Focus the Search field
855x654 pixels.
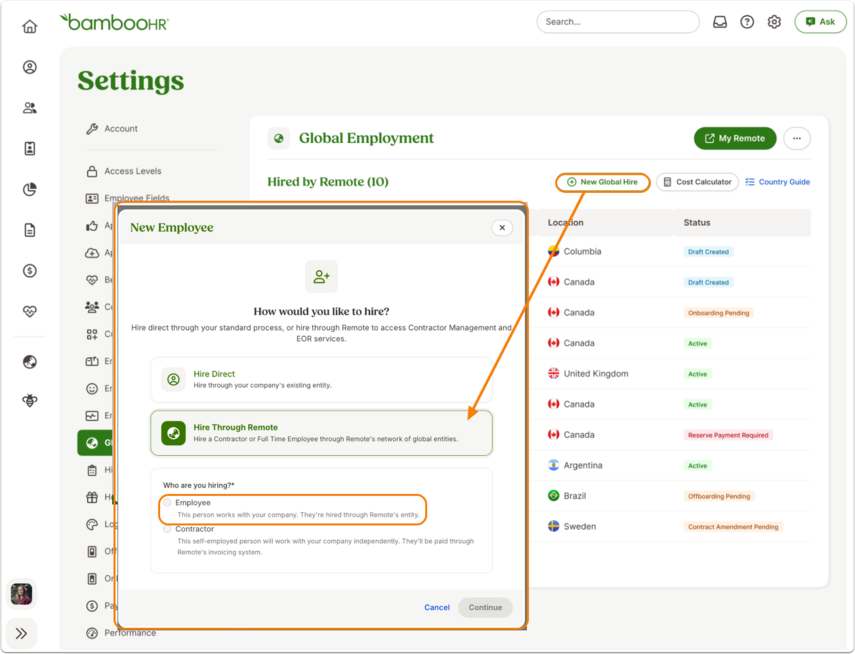tap(618, 22)
